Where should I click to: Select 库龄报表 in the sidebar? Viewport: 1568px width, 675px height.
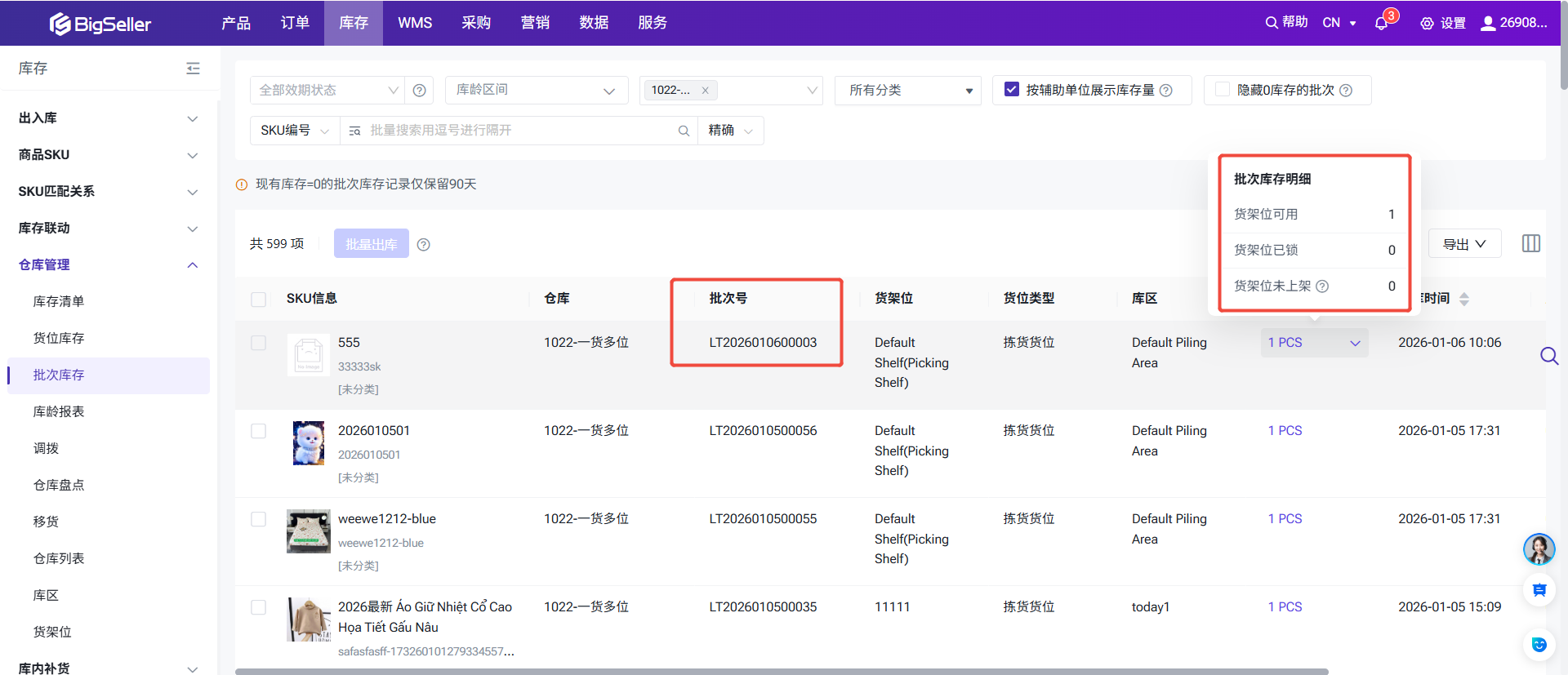click(x=59, y=411)
